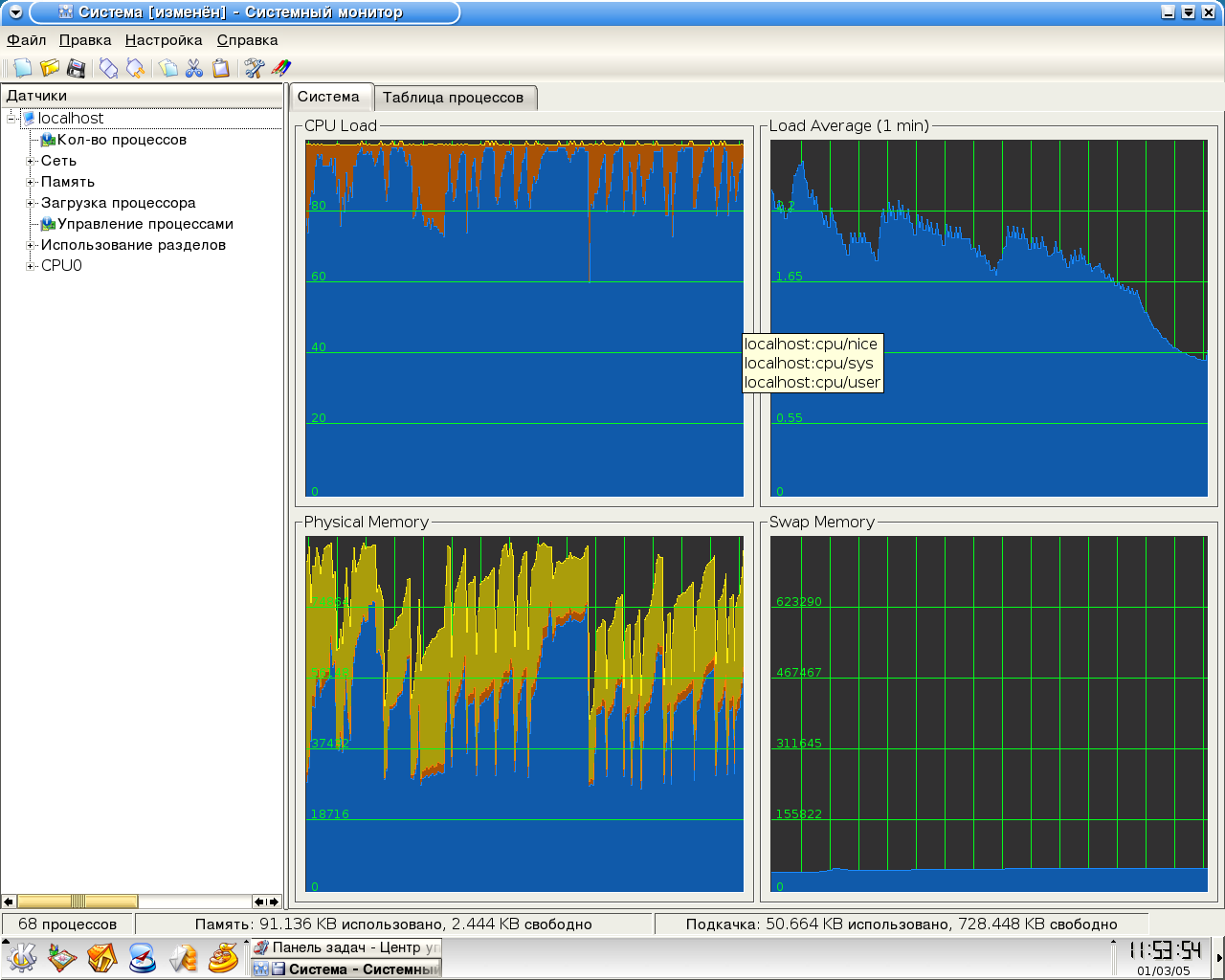Screen dimensions: 1225x980
Task: Click the 0.55 label in Load Average
Action: [x=790, y=418]
